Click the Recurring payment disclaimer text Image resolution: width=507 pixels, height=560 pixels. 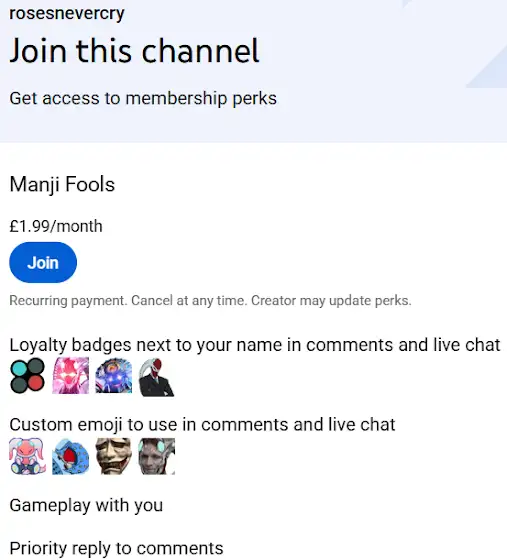[210, 301]
